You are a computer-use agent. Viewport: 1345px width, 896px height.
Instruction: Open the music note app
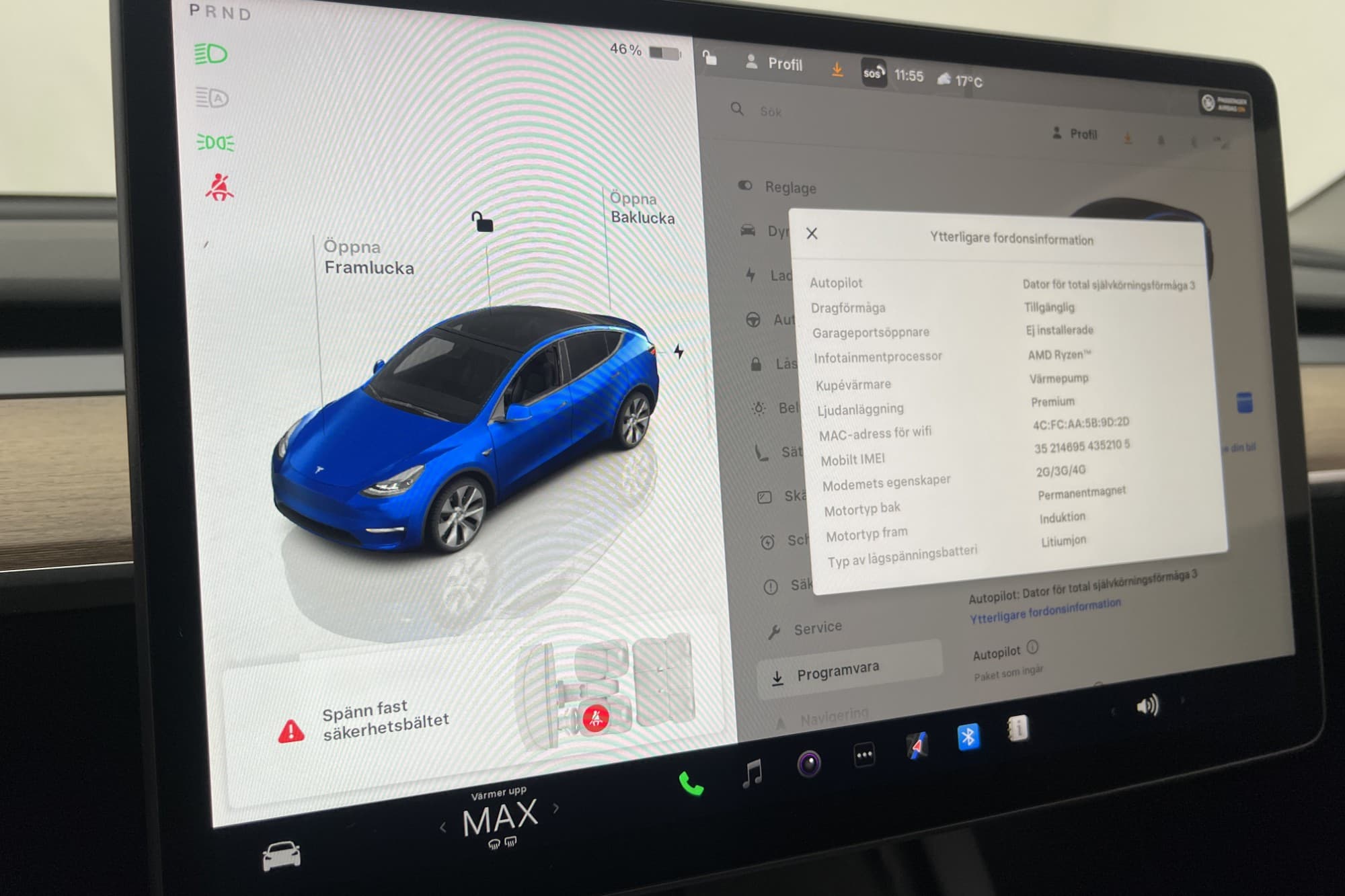(753, 773)
